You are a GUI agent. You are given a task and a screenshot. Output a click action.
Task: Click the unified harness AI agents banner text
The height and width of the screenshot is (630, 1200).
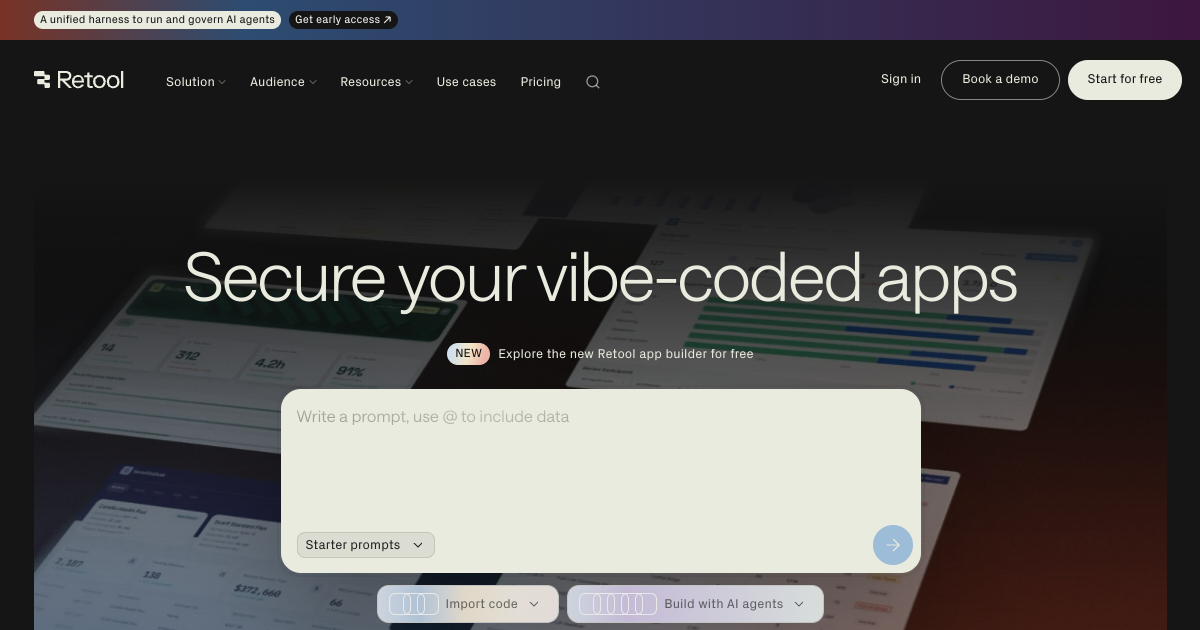coord(157,20)
